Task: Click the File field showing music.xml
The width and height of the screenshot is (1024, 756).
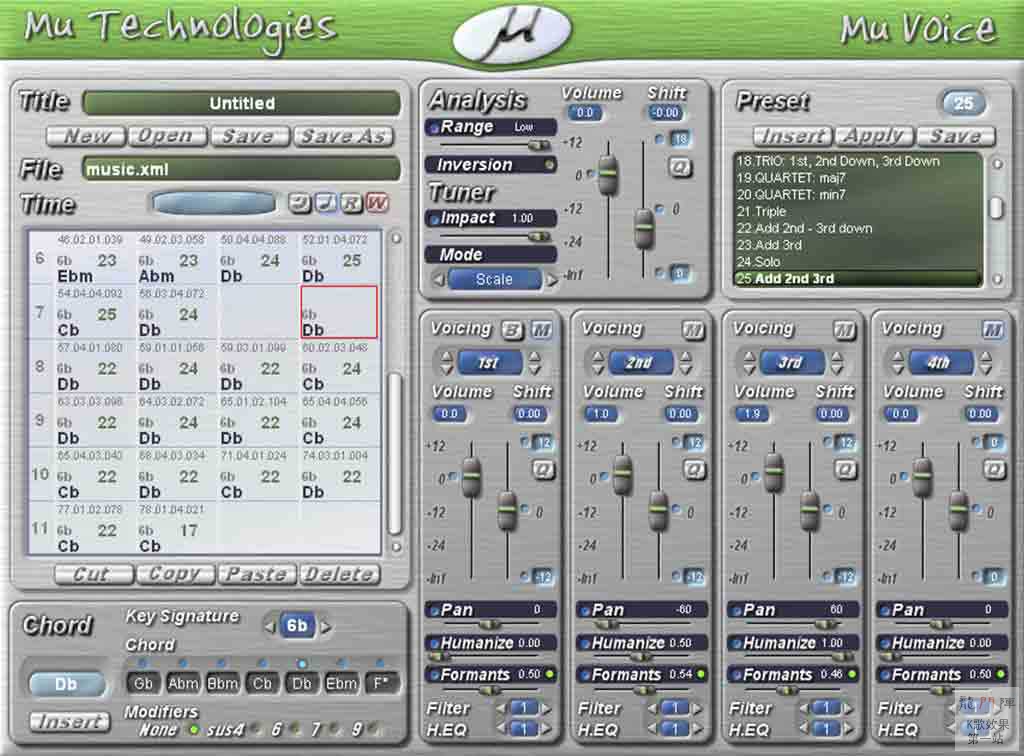Action: pyautogui.click(x=242, y=170)
